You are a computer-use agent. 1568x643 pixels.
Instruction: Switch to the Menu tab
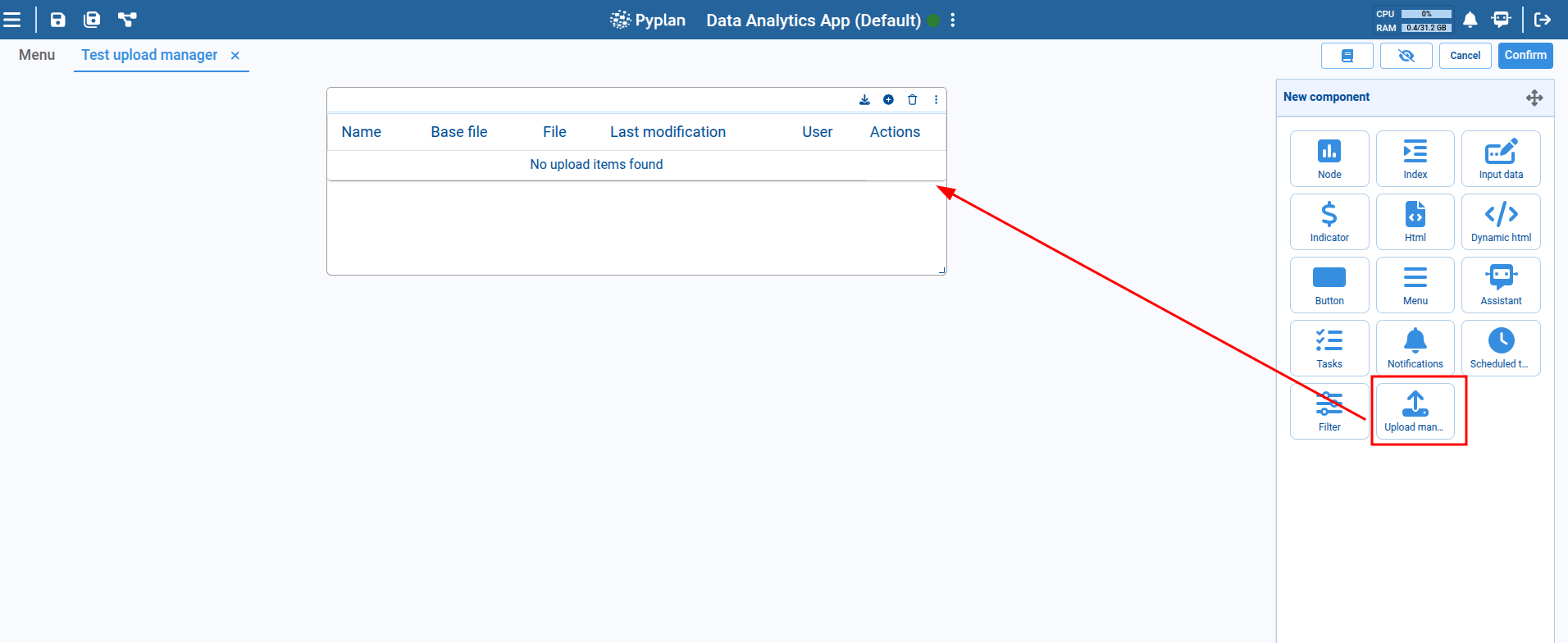tap(37, 55)
